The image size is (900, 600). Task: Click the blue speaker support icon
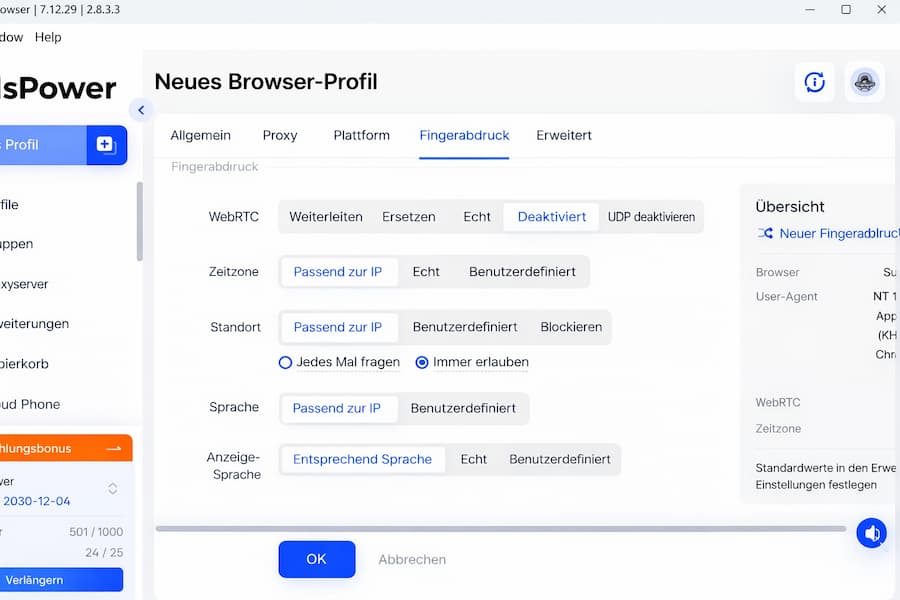[x=871, y=534]
